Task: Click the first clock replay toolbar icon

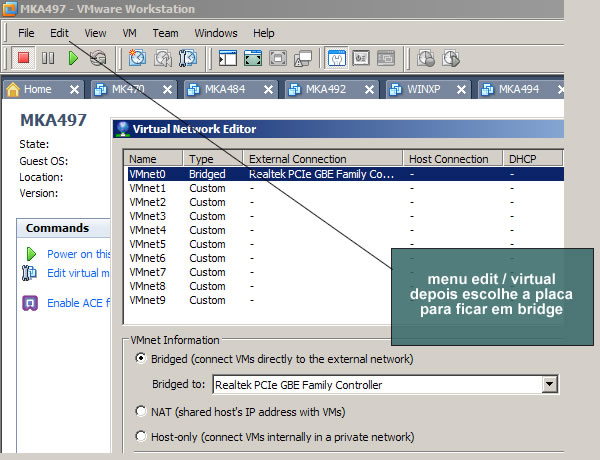Action: [426, 59]
